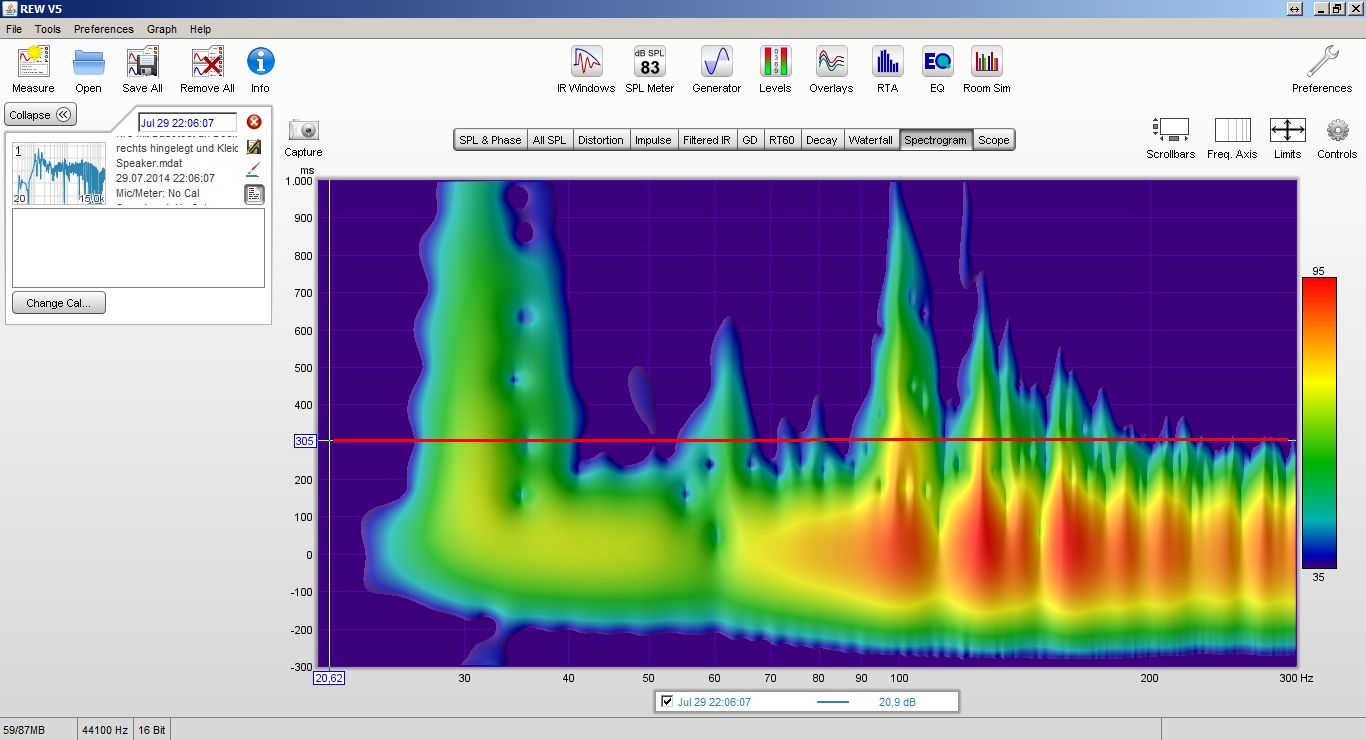The width and height of the screenshot is (1366, 740).
Task: Click the Change Cal... button
Action: coord(58,303)
